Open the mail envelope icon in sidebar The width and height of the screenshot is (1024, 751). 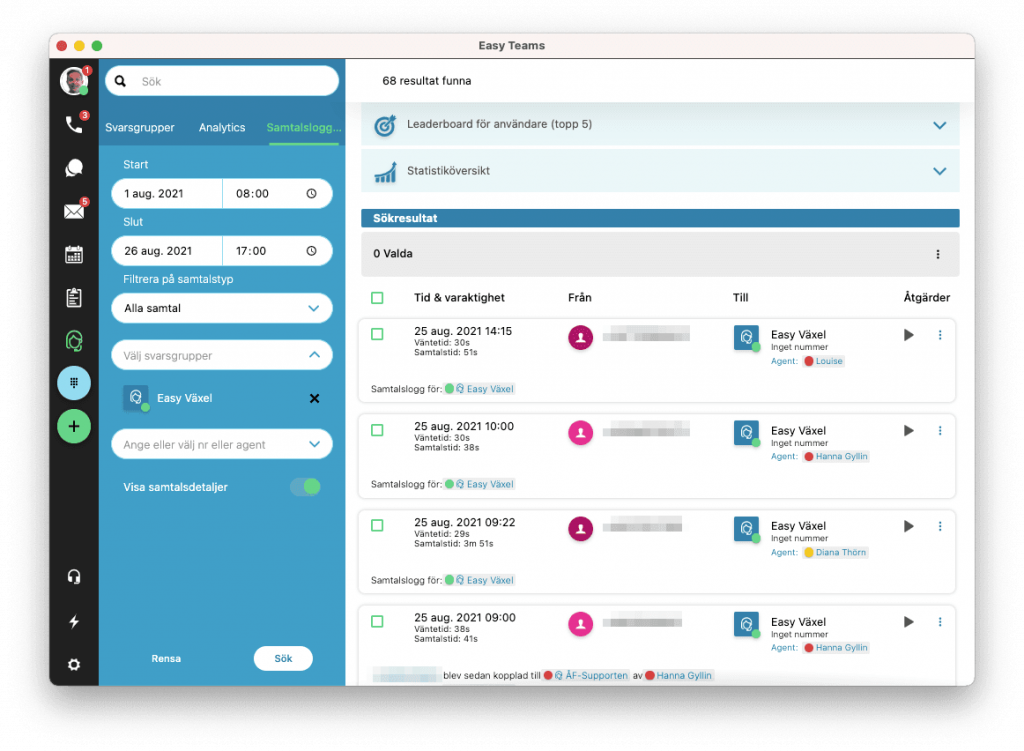[x=74, y=211]
